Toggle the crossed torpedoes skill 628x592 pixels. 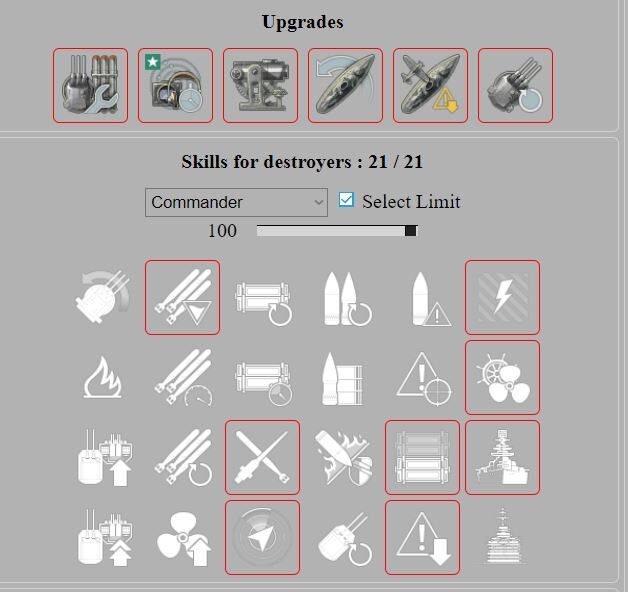click(262, 457)
